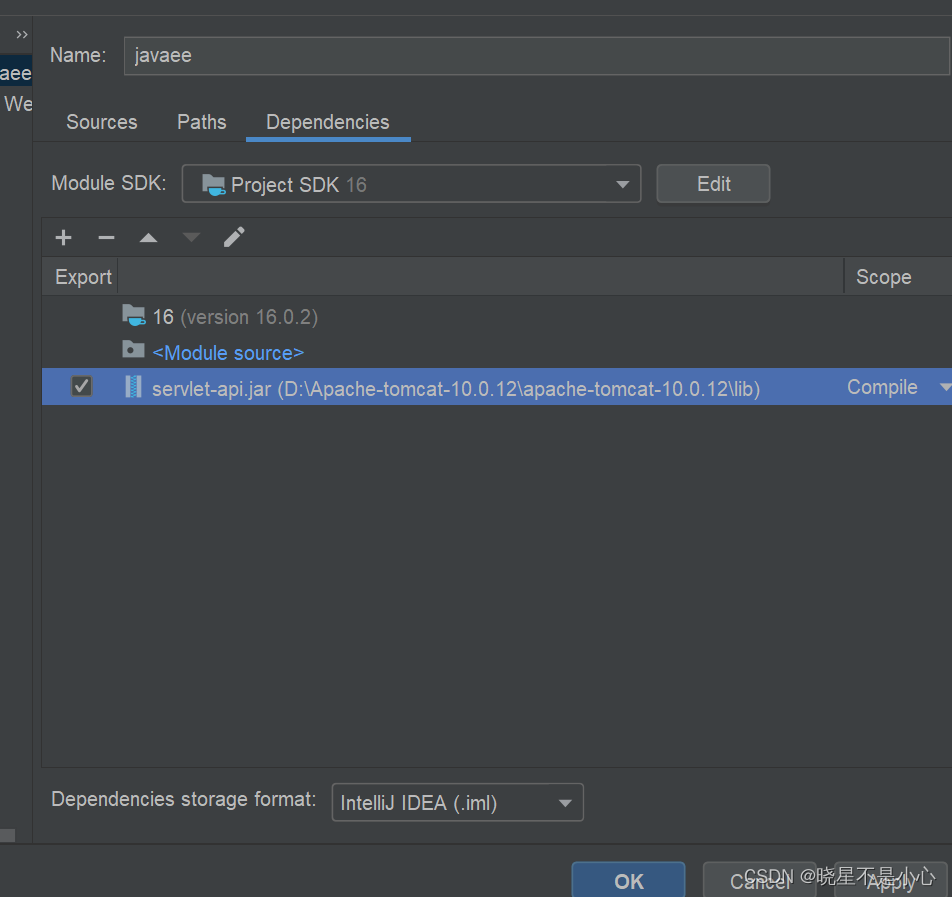Switch to the Paths tab
952x897 pixels.
tap(202, 122)
